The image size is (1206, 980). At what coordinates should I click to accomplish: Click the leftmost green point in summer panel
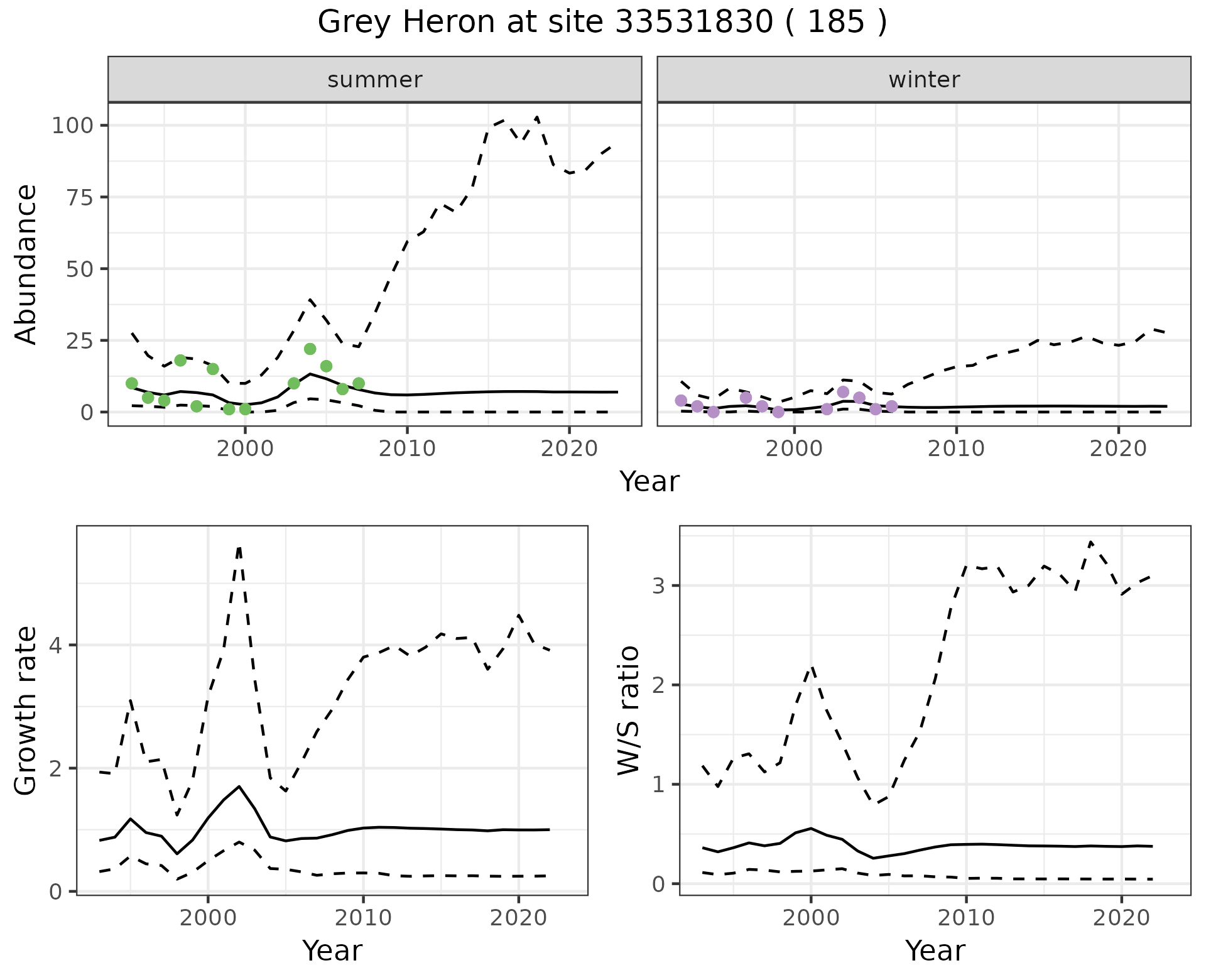pos(132,383)
